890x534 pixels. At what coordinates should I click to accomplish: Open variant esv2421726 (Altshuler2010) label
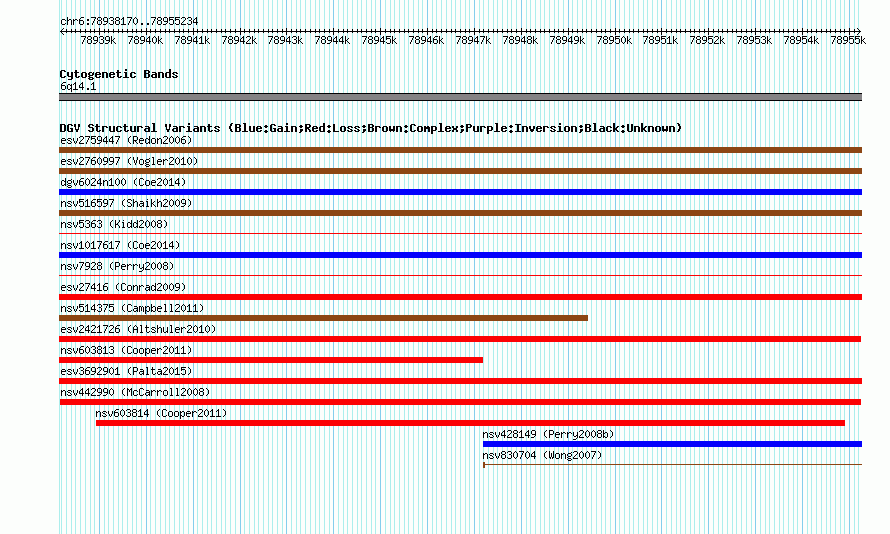coord(138,329)
